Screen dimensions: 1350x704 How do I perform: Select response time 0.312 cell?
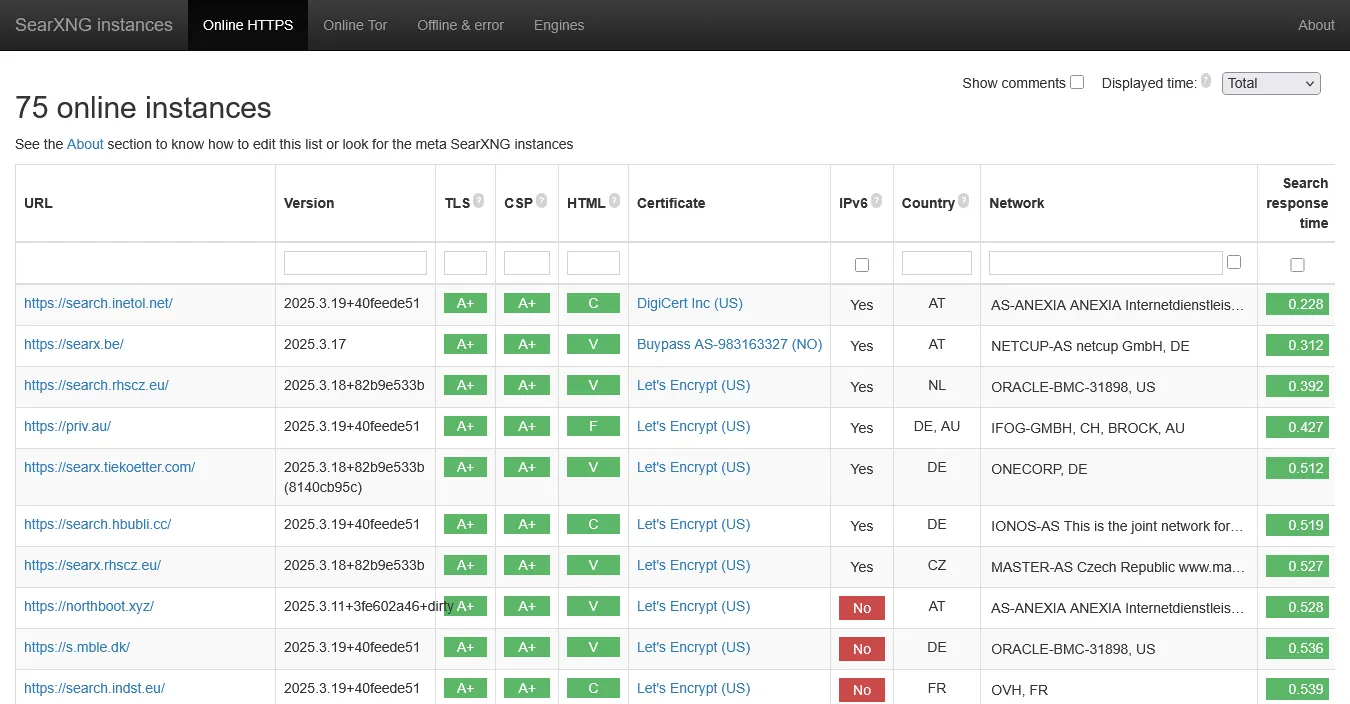tap(1297, 345)
